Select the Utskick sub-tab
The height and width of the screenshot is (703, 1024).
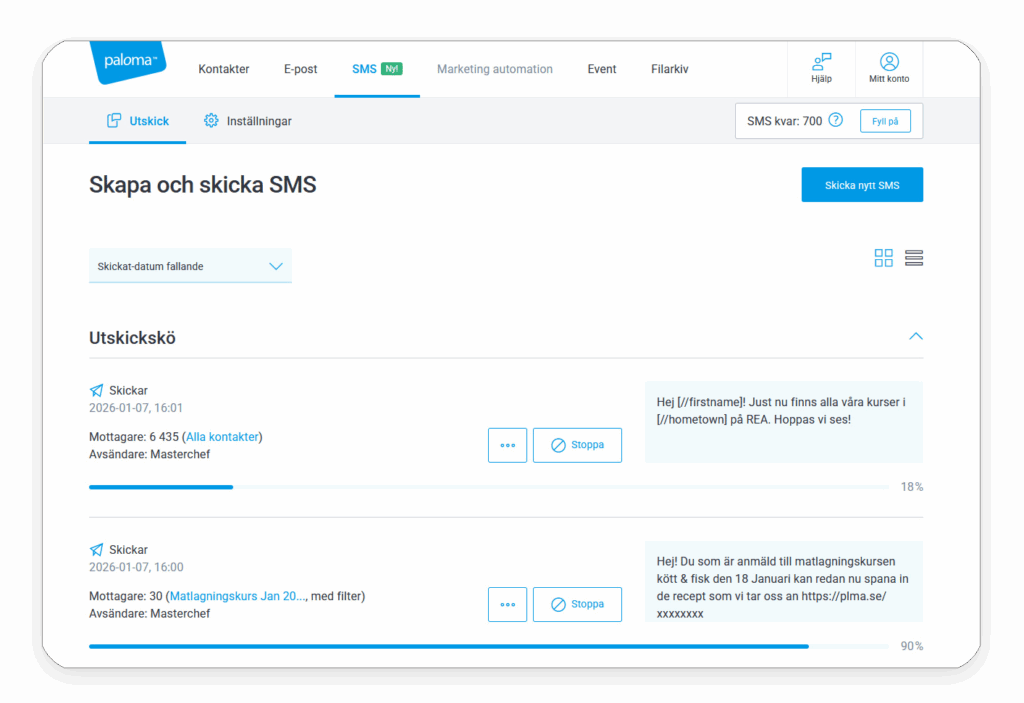[x=138, y=121]
